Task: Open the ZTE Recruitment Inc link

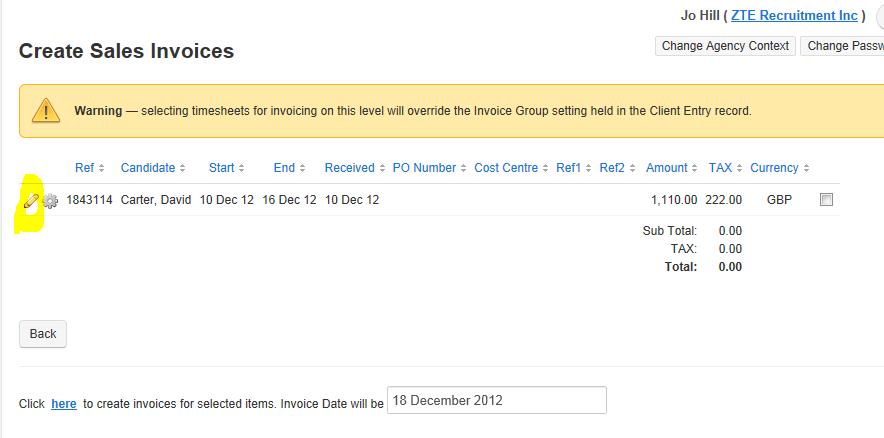Action: (794, 15)
